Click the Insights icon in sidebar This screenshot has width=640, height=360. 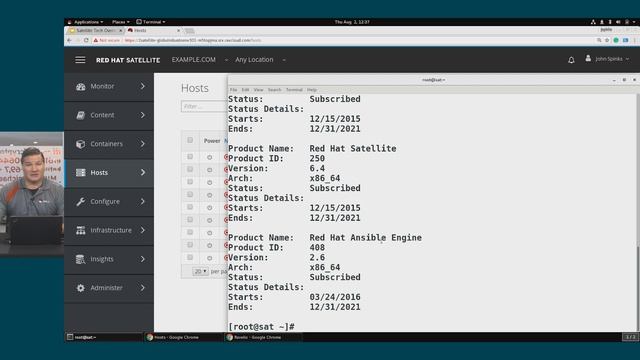point(81,259)
